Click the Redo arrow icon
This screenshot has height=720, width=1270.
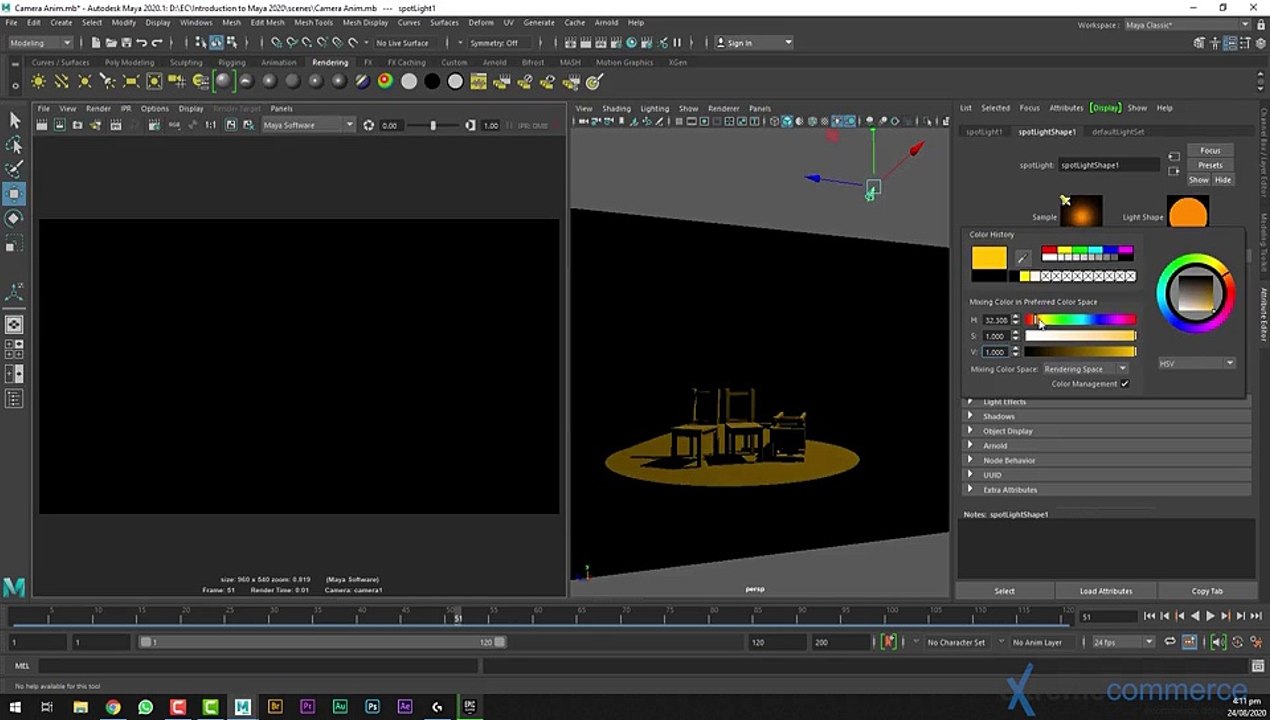(157, 43)
